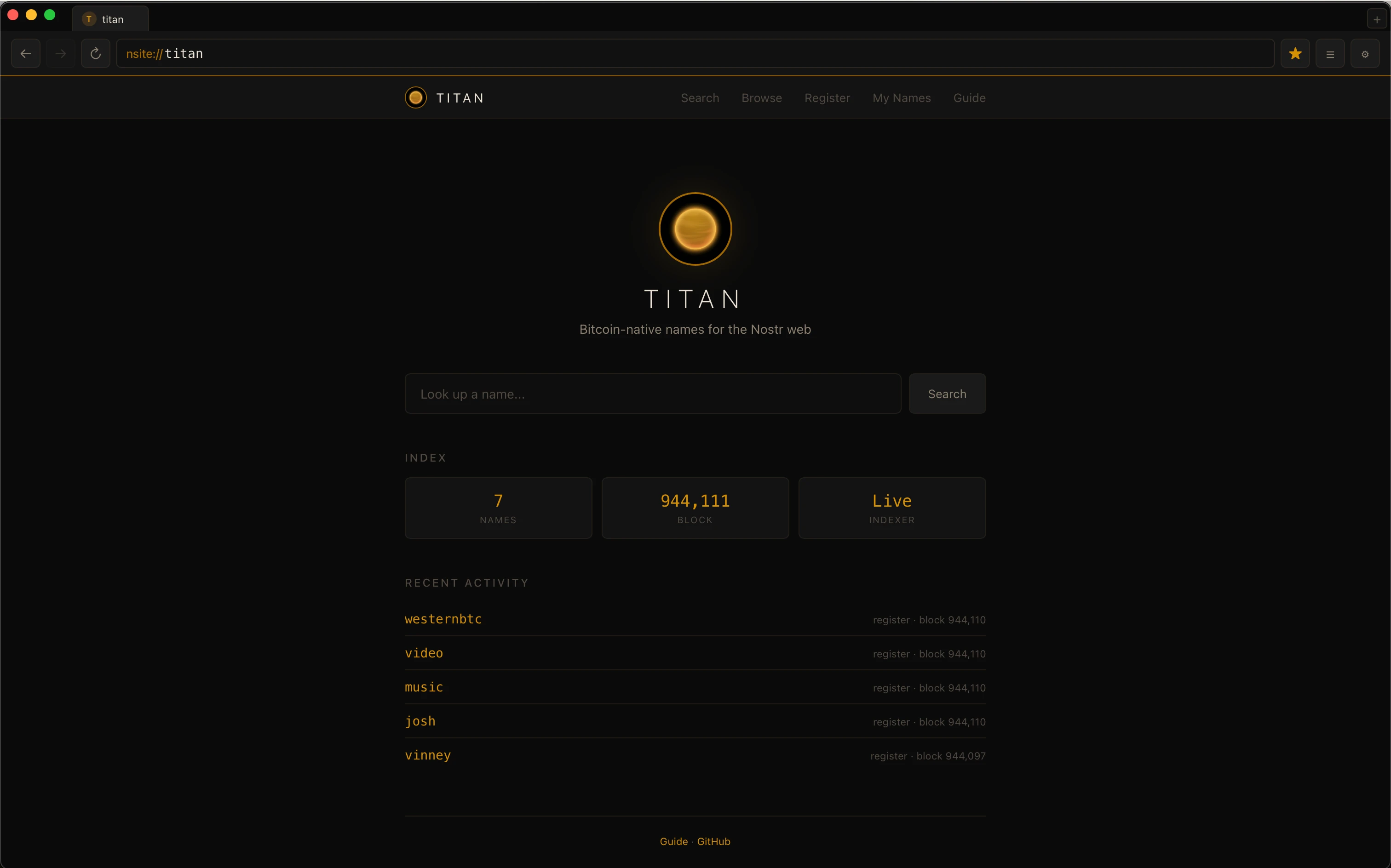The width and height of the screenshot is (1391, 868).
Task: Open the vinney name entry
Action: point(427,755)
